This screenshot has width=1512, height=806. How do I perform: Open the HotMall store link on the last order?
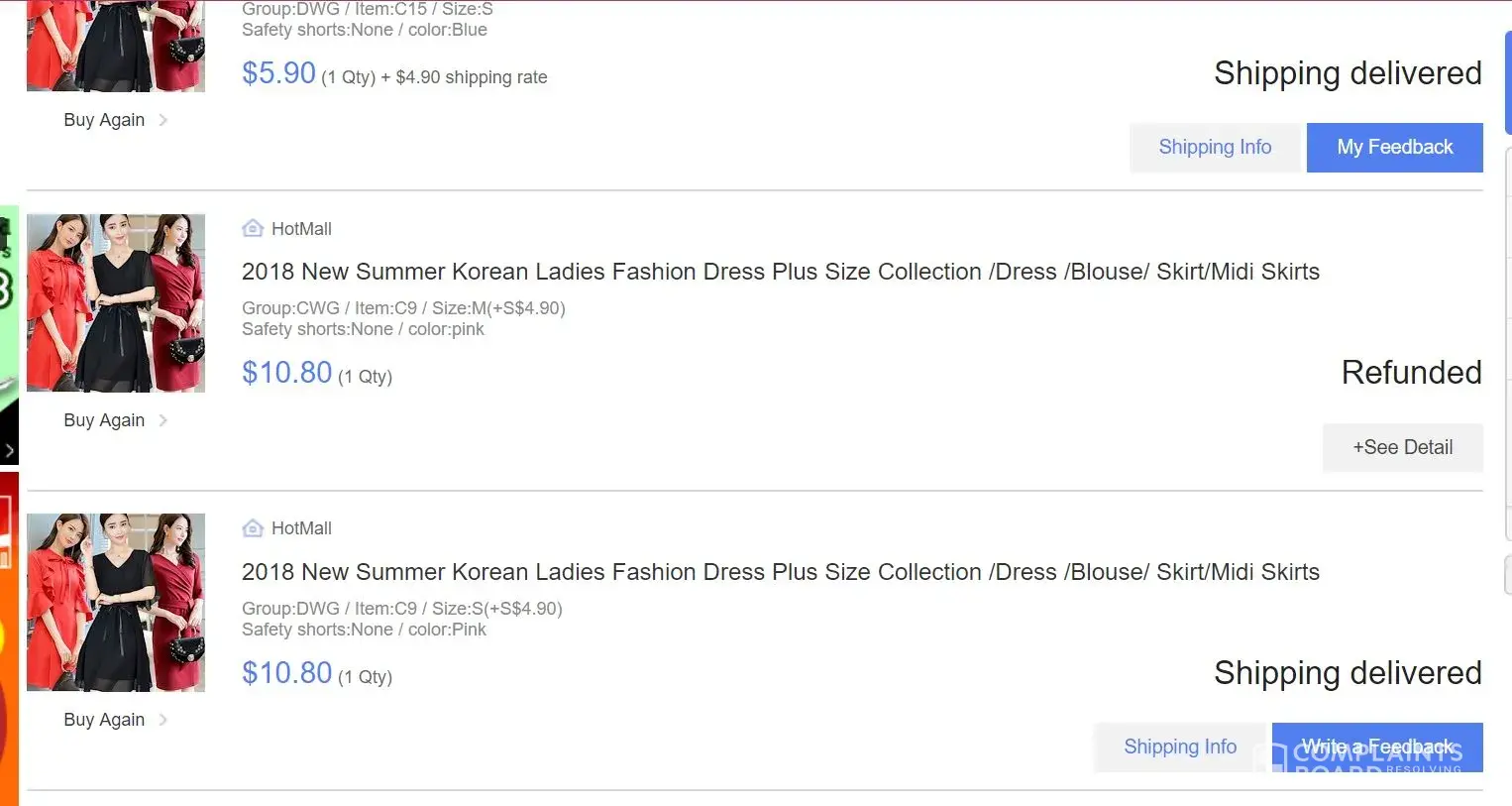pos(301,528)
